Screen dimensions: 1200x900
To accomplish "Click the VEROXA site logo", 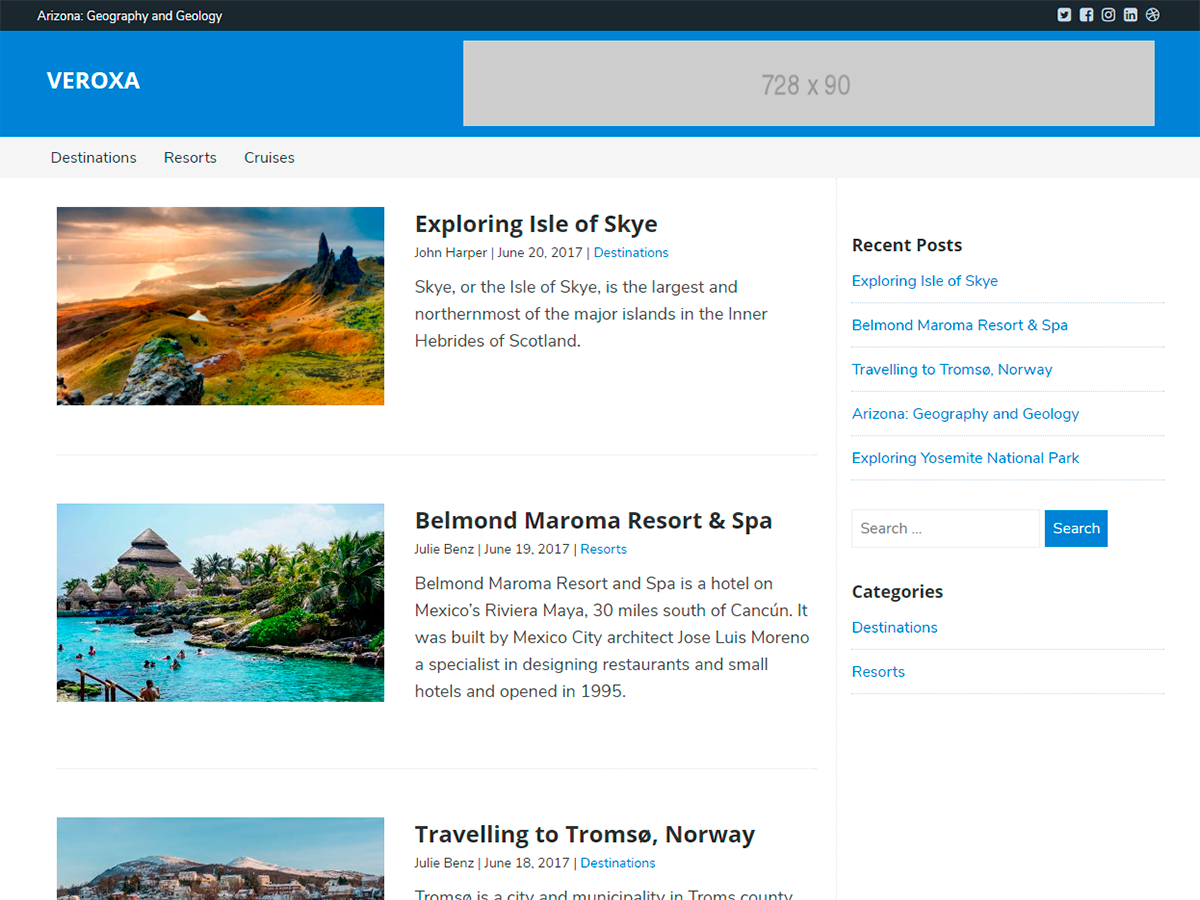I will click(93, 81).
